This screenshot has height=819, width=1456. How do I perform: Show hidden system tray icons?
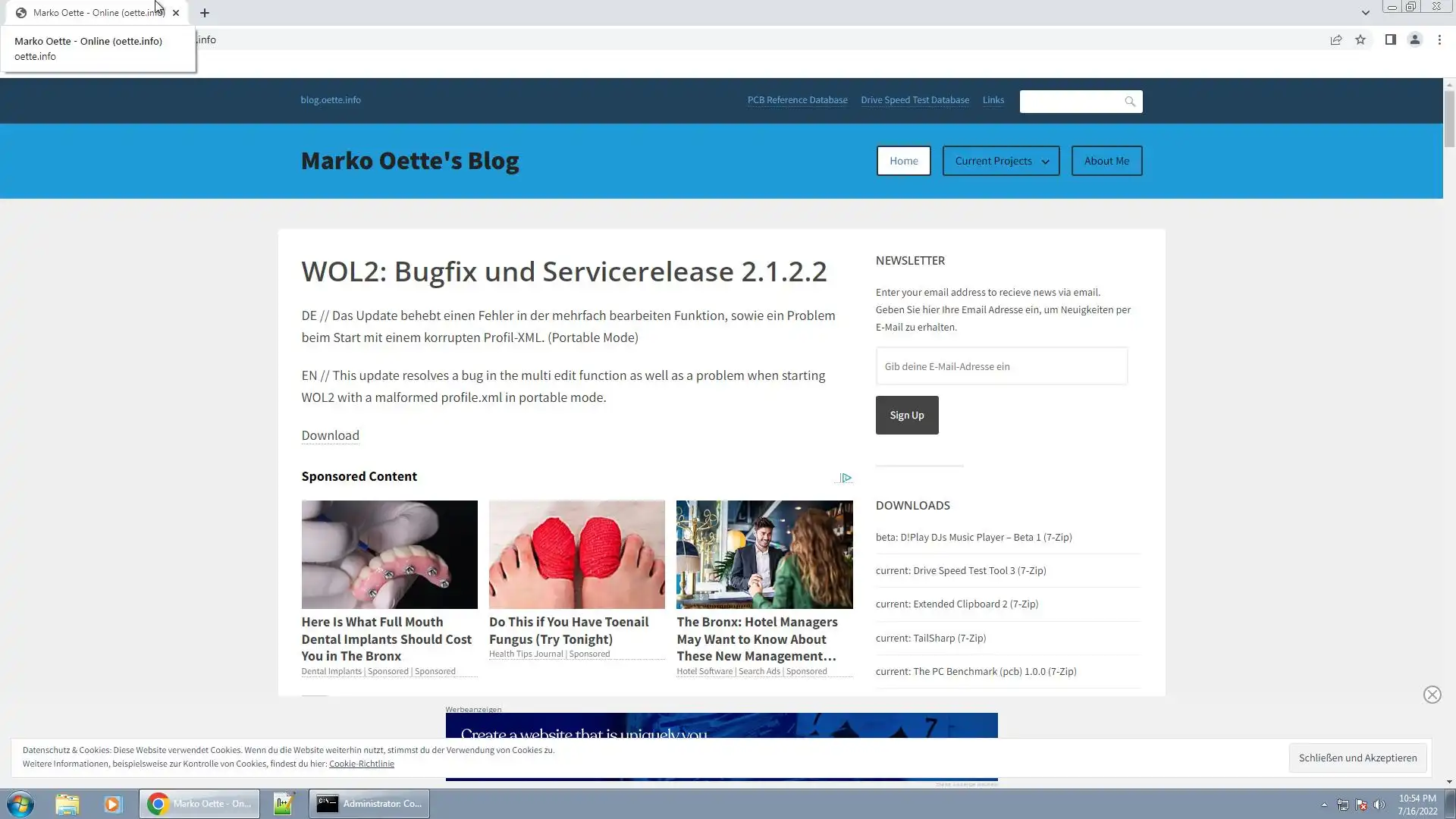pos(1324,805)
